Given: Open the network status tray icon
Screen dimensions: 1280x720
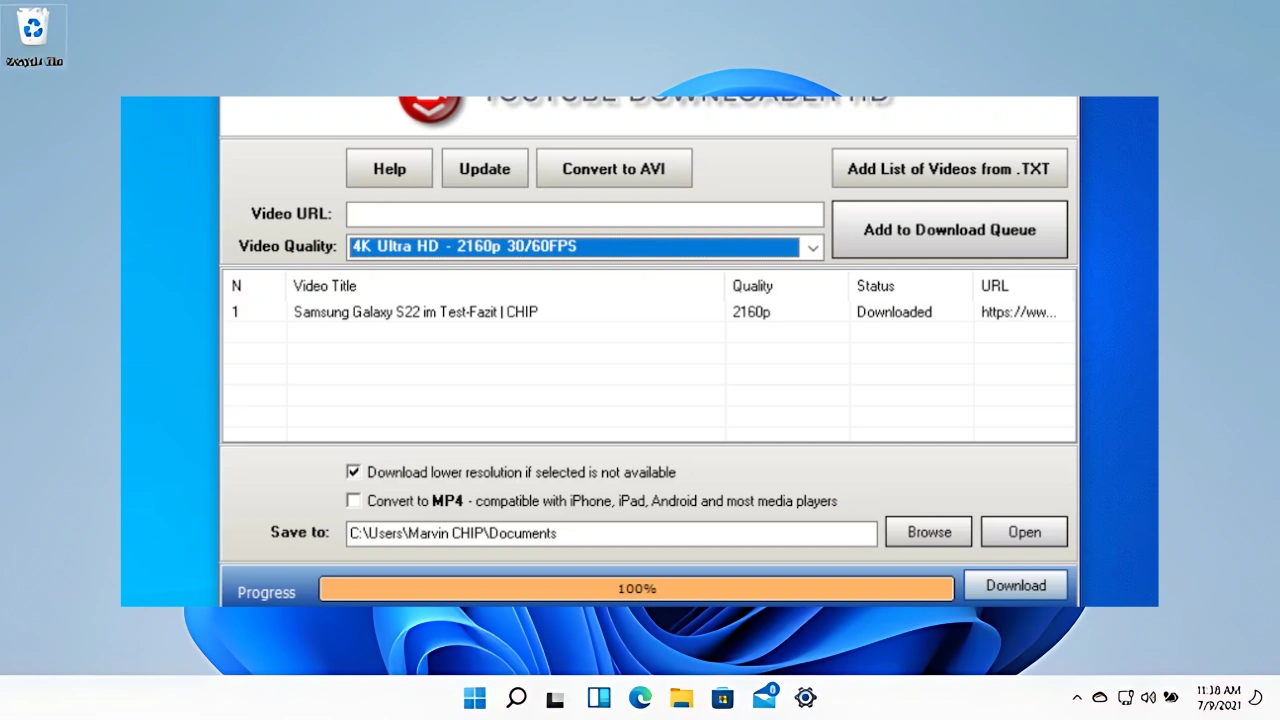Looking at the screenshot, I should point(1126,698).
